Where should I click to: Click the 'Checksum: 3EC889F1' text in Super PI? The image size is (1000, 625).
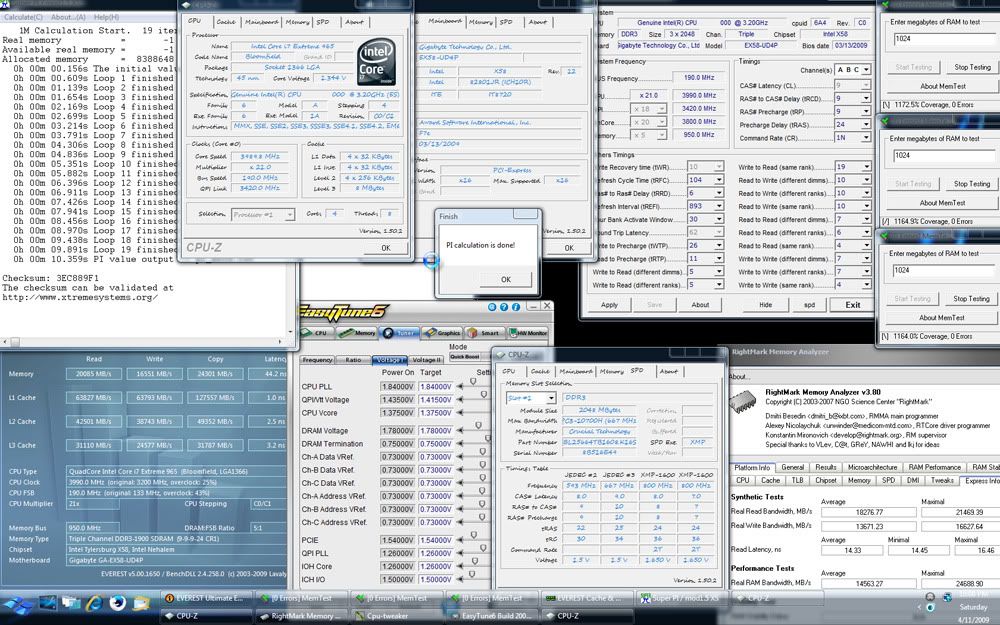(50, 278)
